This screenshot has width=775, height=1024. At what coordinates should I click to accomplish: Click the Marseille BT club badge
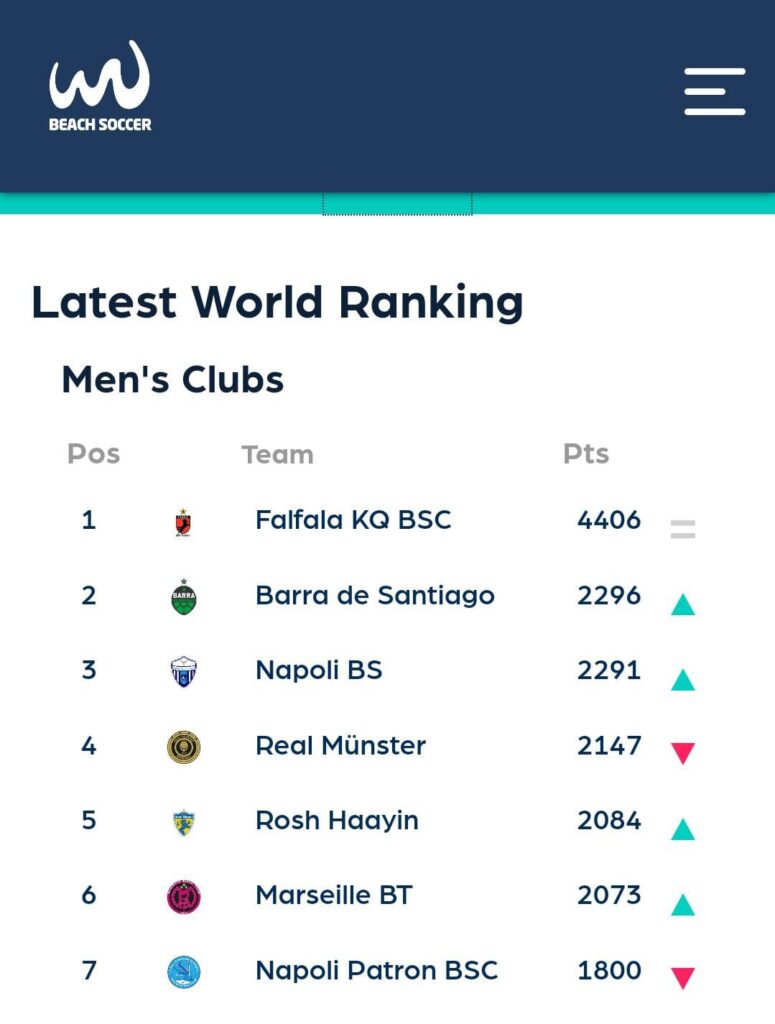click(x=183, y=897)
